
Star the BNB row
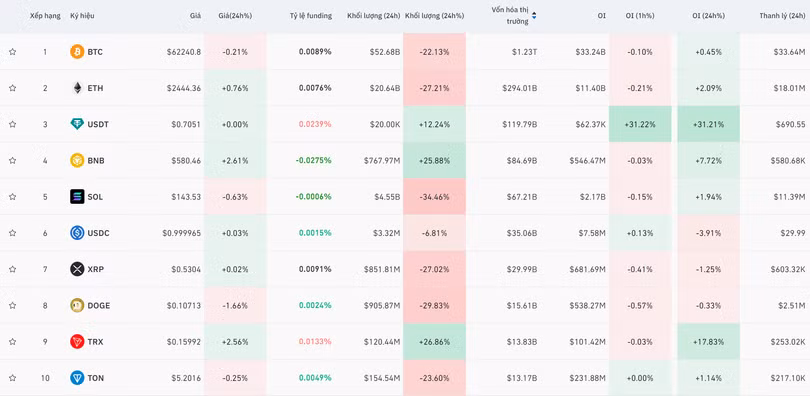pyautogui.click(x=12, y=161)
